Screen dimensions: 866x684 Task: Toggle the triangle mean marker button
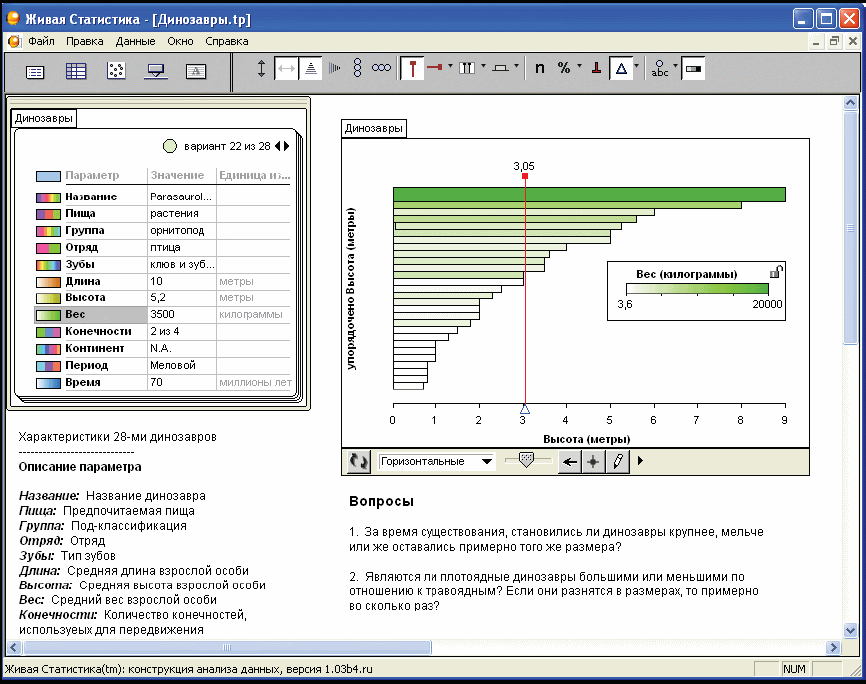click(621, 68)
